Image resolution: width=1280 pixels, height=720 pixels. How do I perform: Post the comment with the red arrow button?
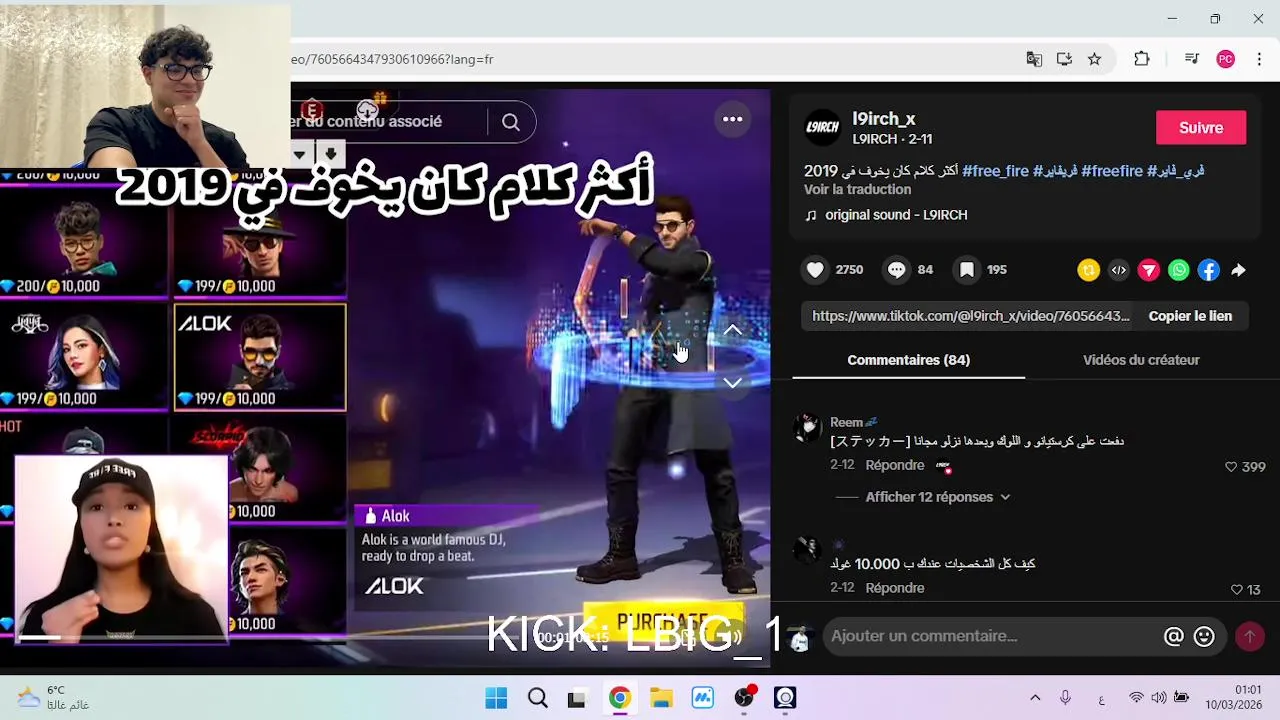(x=1249, y=637)
